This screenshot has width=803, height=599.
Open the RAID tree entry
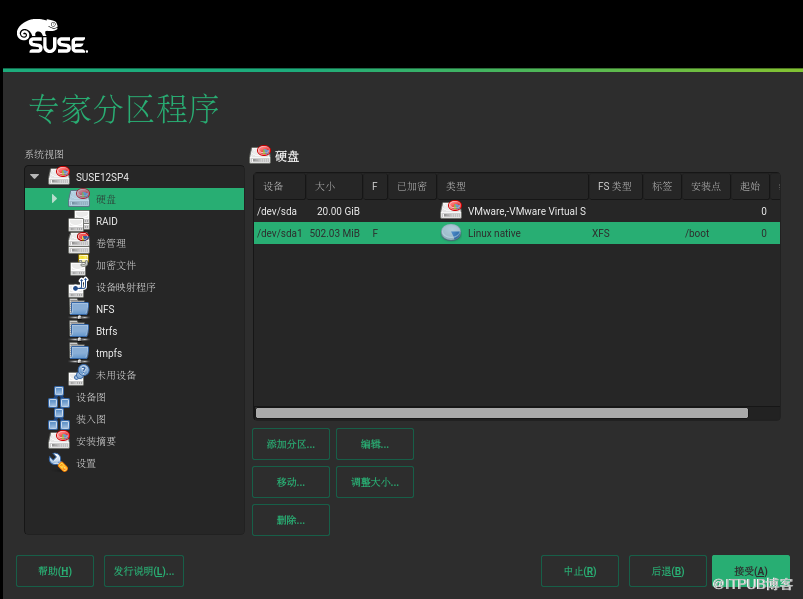pos(107,221)
